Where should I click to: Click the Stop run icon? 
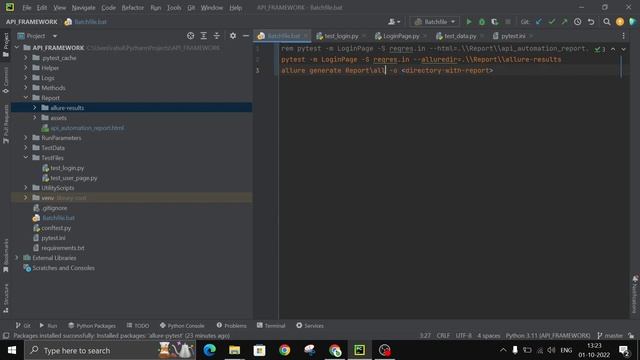[508, 22]
